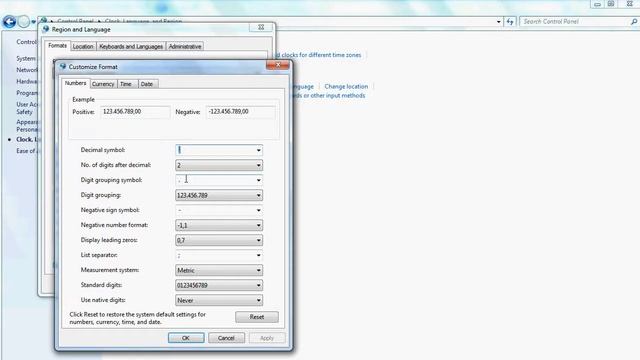The width and height of the screenshot is (640, 360).
Task: Click the Clock sidebar category
Action: tap(27, 140)
